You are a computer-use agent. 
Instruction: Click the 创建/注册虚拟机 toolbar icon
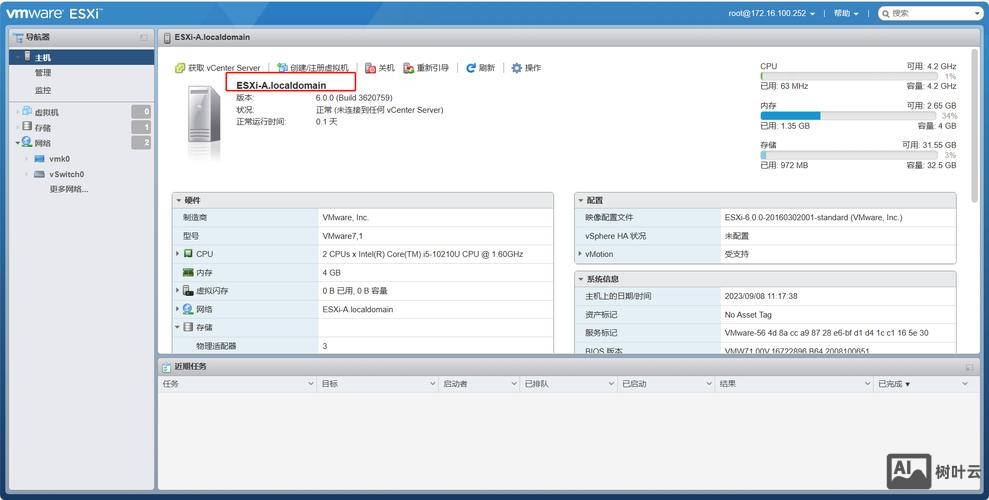coord(283,68)
